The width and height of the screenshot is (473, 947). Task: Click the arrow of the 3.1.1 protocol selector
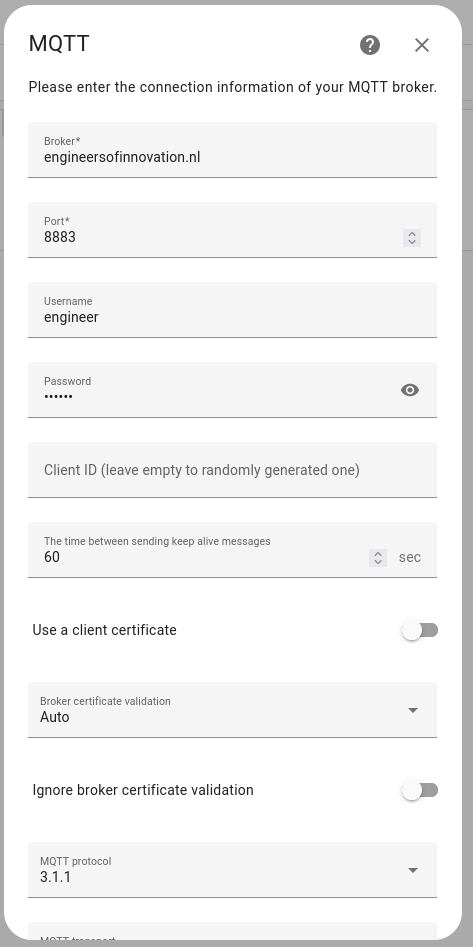[x=413, y=870]
